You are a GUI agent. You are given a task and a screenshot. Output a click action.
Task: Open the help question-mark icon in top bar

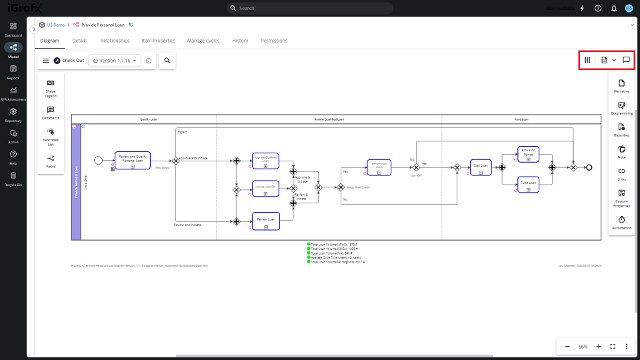coord(598,8)
